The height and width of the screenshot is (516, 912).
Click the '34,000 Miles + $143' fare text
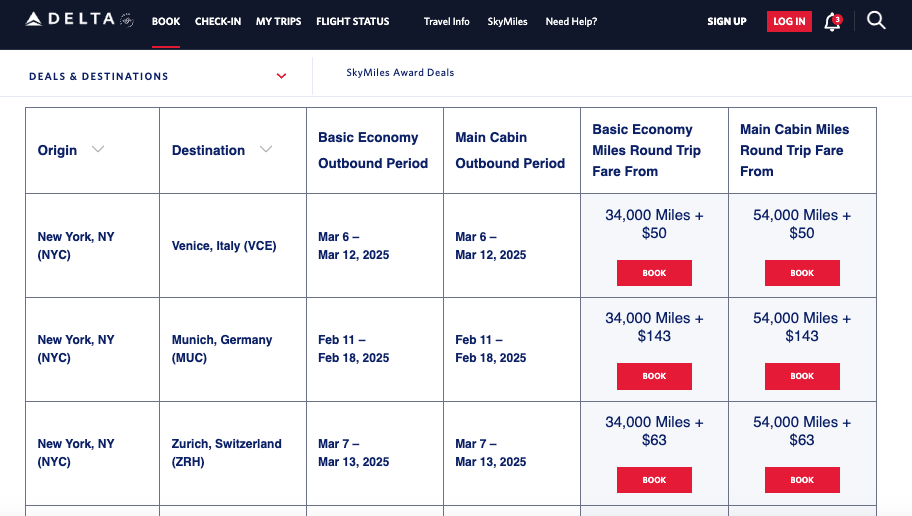click(x=654, y=327)
